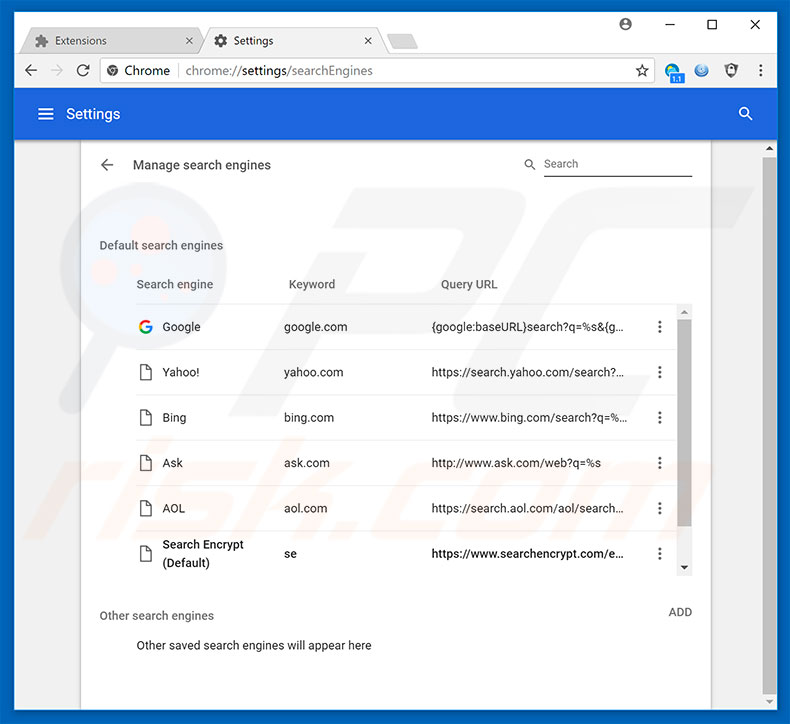Click the Query URL column header

(469, 284)
